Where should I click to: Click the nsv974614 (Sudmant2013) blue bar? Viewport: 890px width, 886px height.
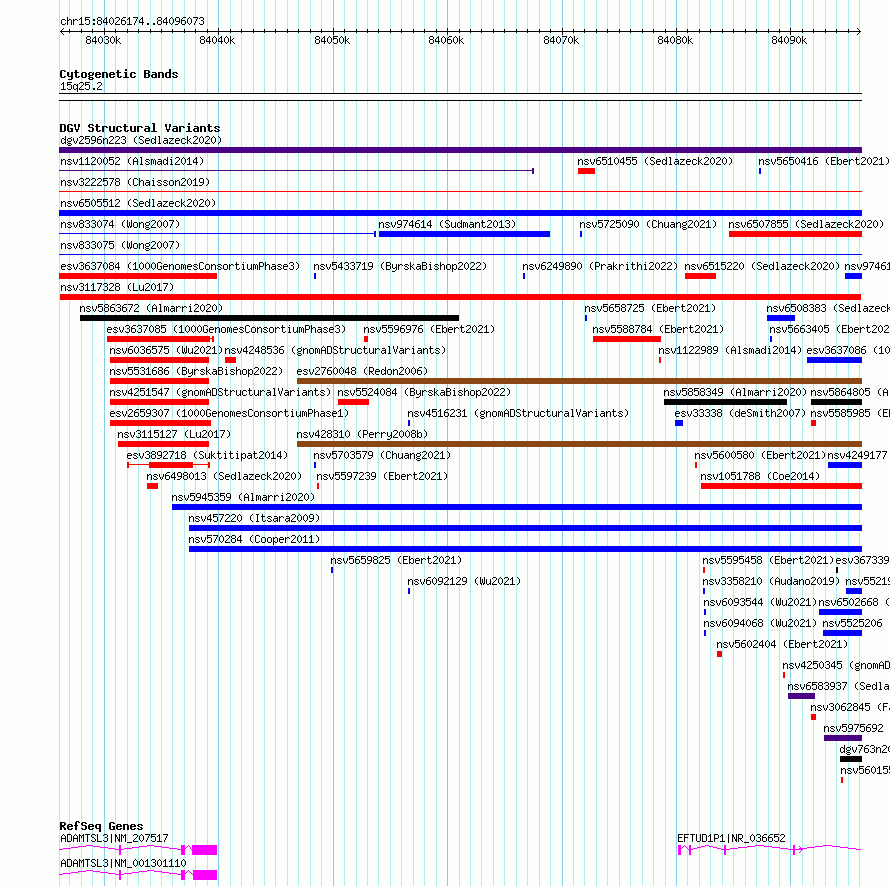(x=464, y=234)
